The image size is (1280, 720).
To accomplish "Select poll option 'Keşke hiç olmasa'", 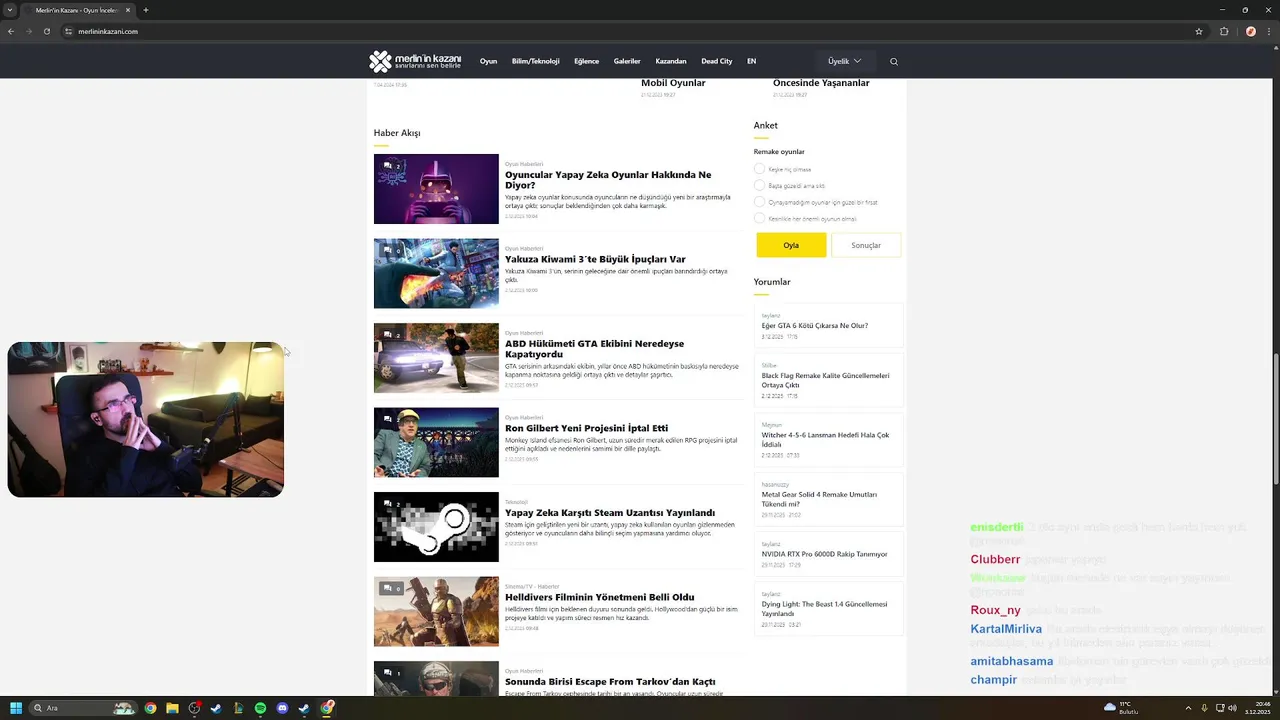I will point(759,169).
